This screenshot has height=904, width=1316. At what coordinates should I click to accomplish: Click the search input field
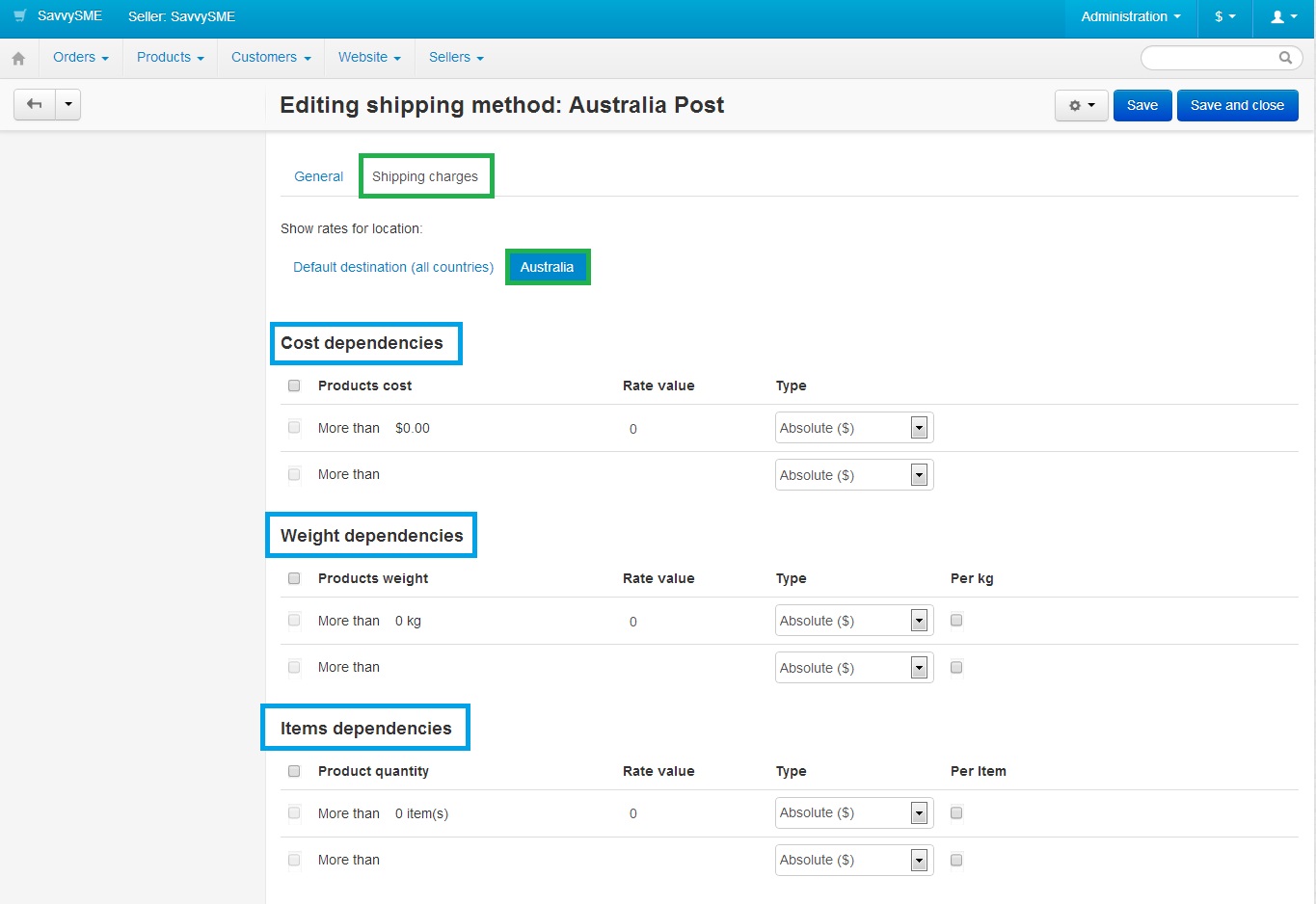pos(1221,58)
